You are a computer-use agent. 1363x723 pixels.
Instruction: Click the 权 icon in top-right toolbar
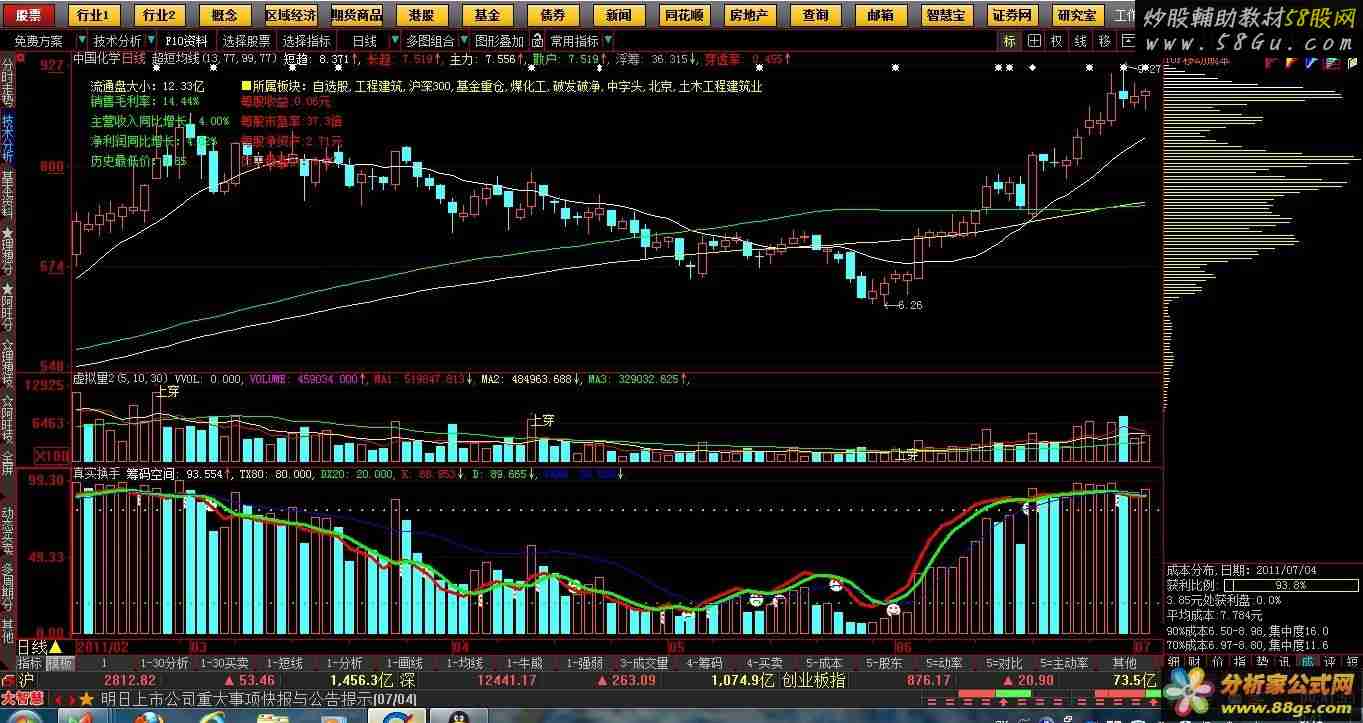click(1057, 41)
